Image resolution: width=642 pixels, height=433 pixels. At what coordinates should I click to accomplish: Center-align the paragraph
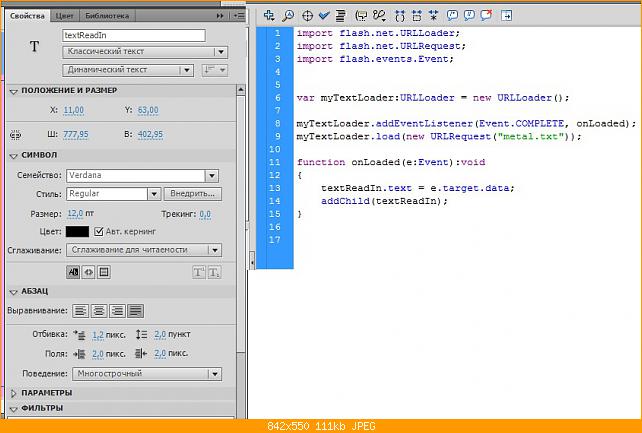point(99,311)
